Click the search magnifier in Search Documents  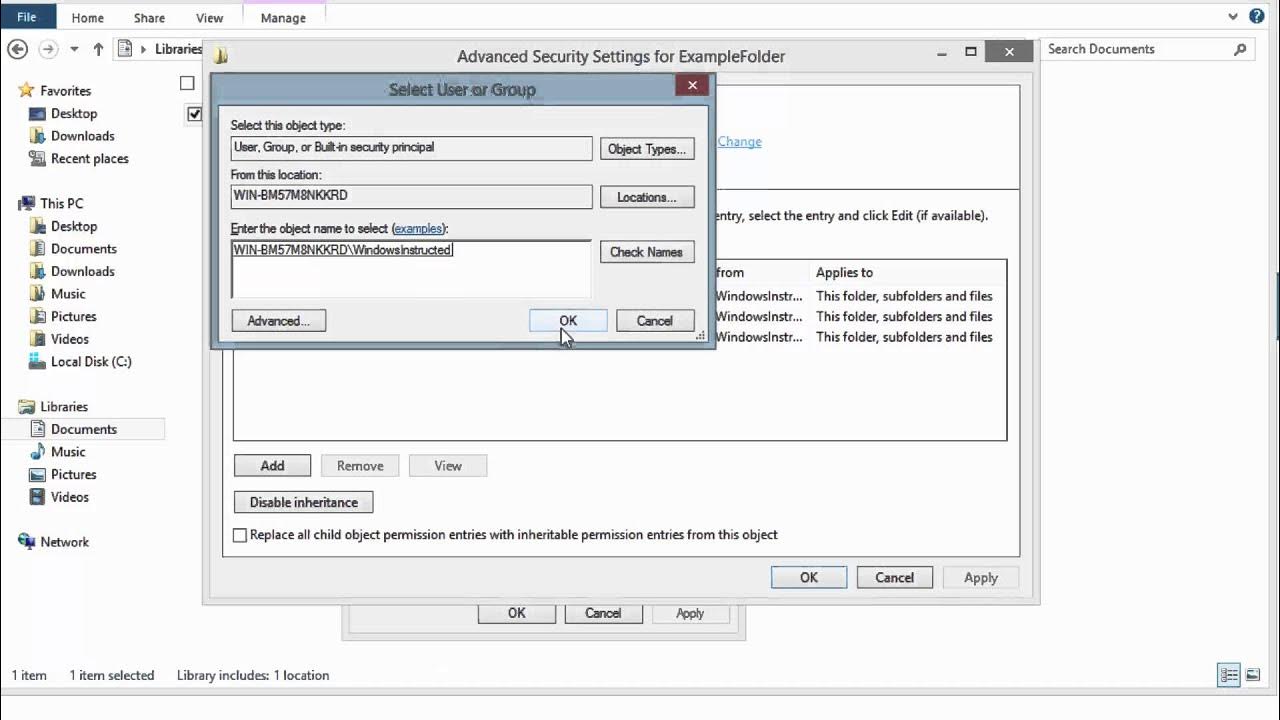pyautogui.click(x=1240, y=49)
